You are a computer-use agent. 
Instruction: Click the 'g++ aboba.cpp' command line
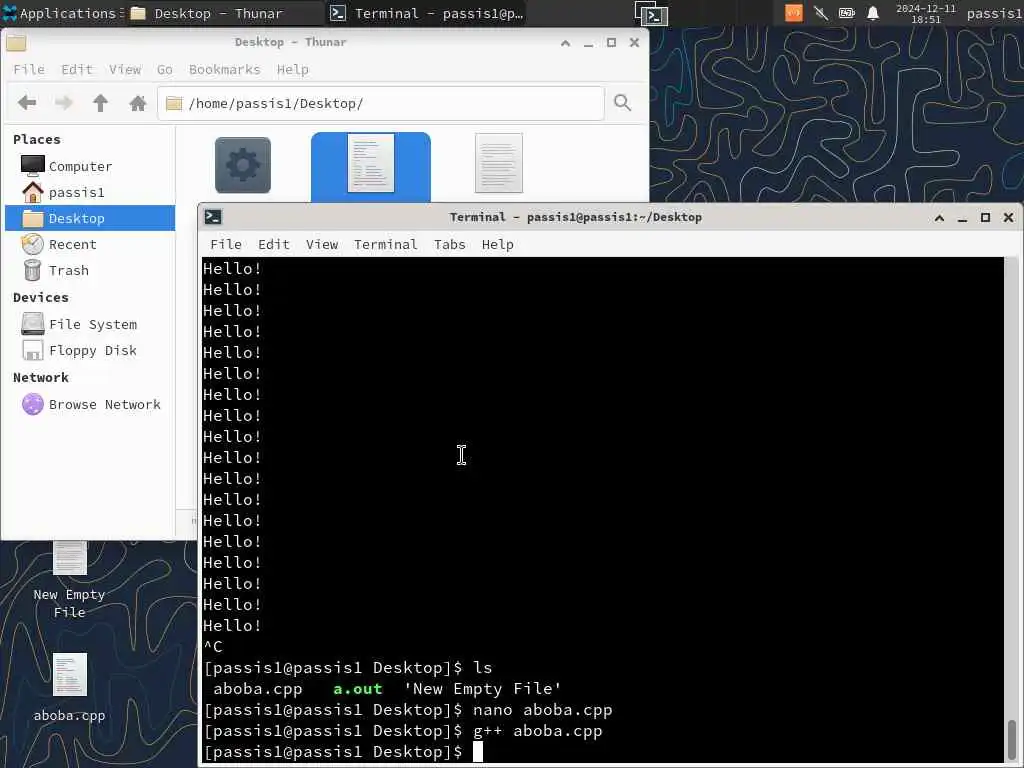[537, 731]
